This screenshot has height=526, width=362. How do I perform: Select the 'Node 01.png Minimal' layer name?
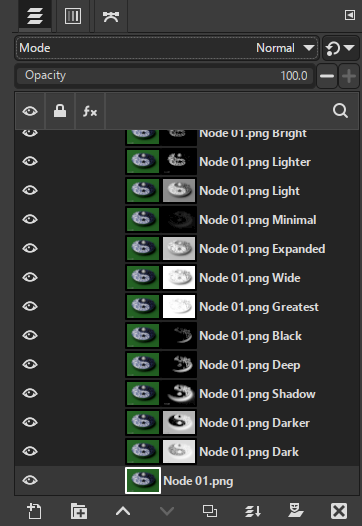[258, 220]
